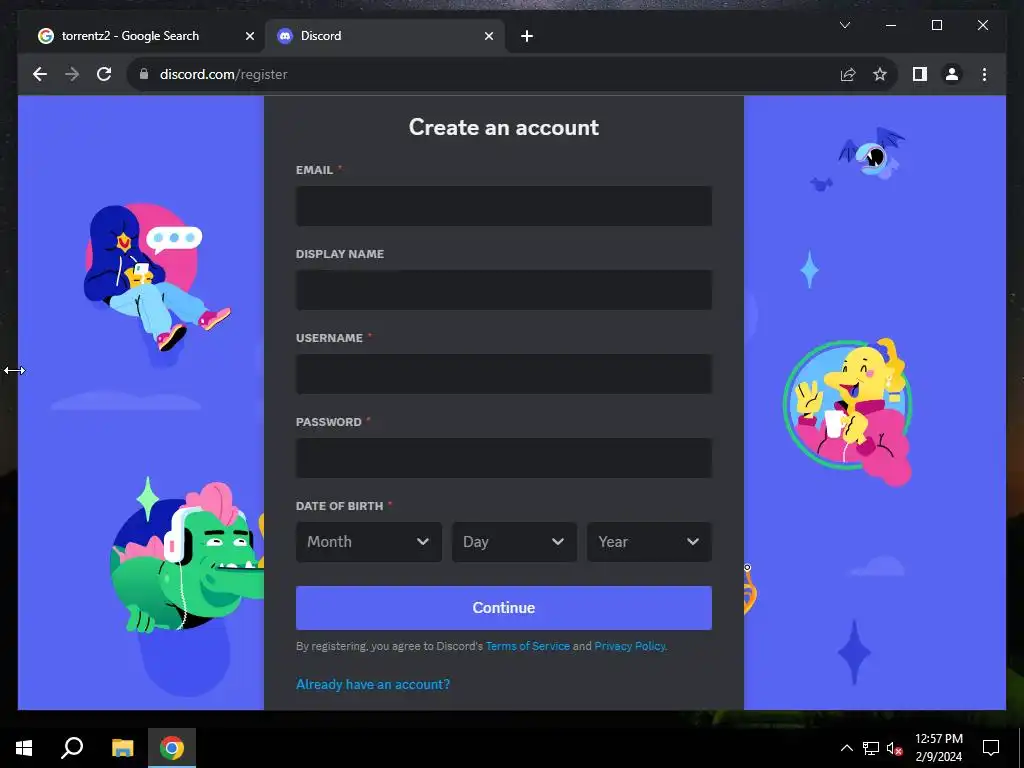
Task: Click the forward navigation arrow
Action: pos(72,74)
